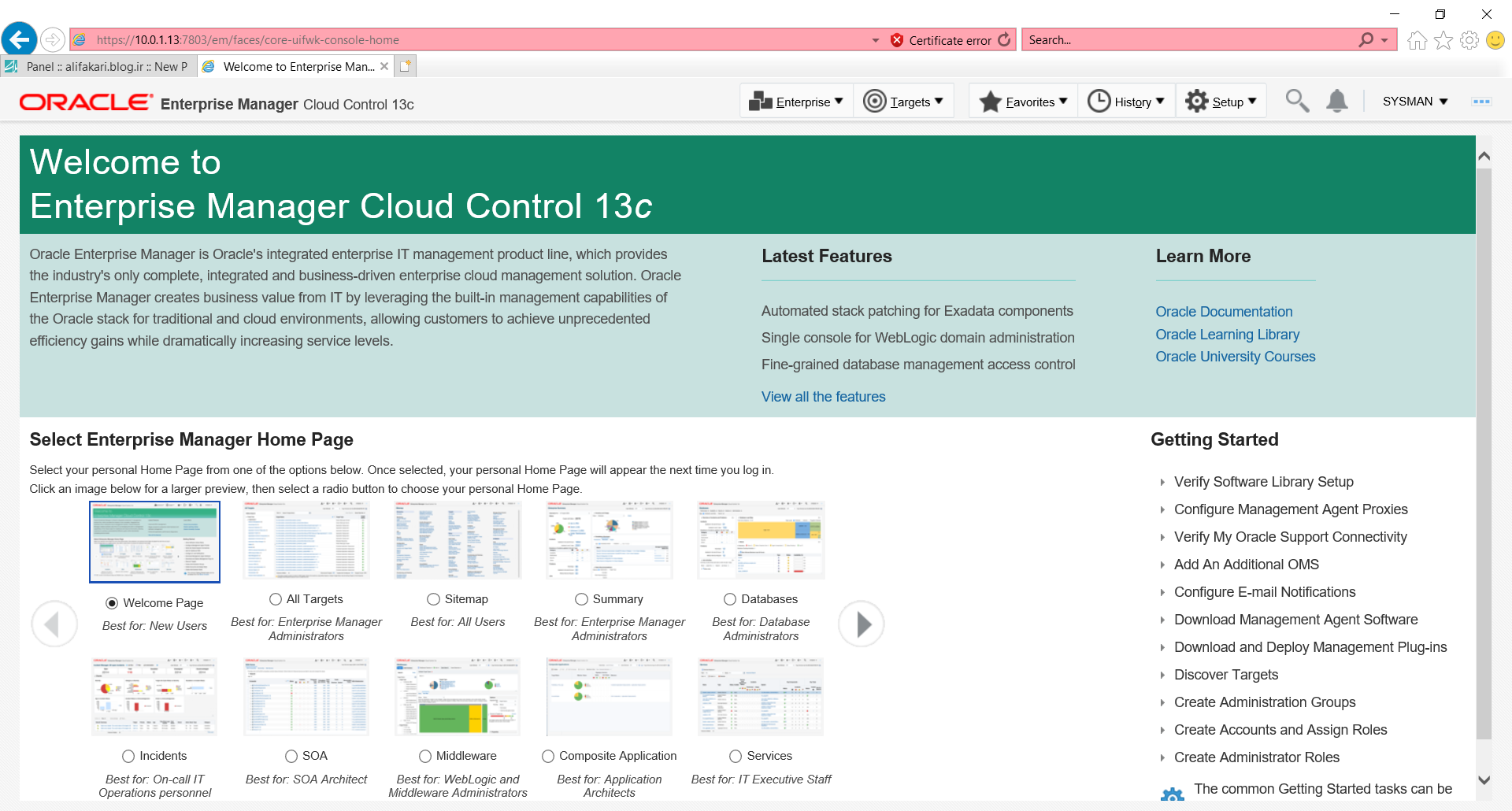Image resolution: width=1512 pixels, height=811 pixels.
Task: Open browser search provider dropdown arrow
Action: click(x=1384, y=40)
